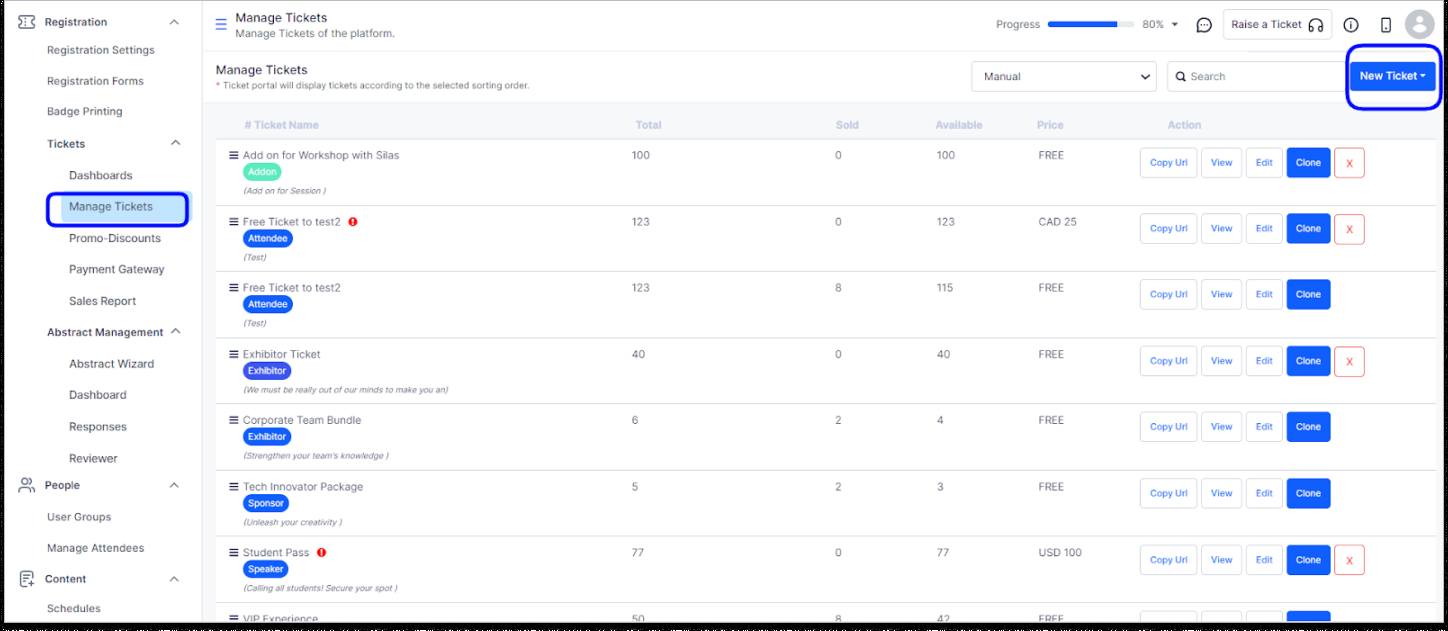Open Schedules under Content
This screenshot has height=631, width=1448.
[x=74, y=608]
